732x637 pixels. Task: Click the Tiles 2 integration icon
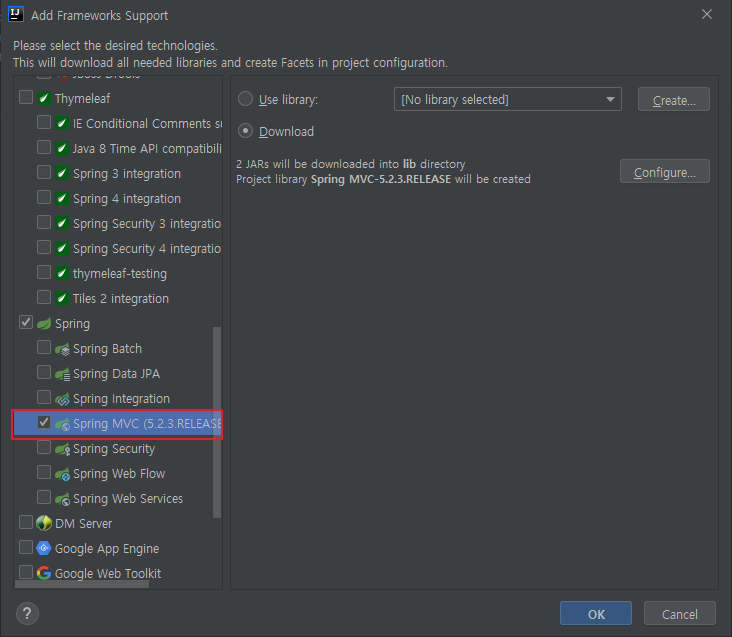click(62, 298)
